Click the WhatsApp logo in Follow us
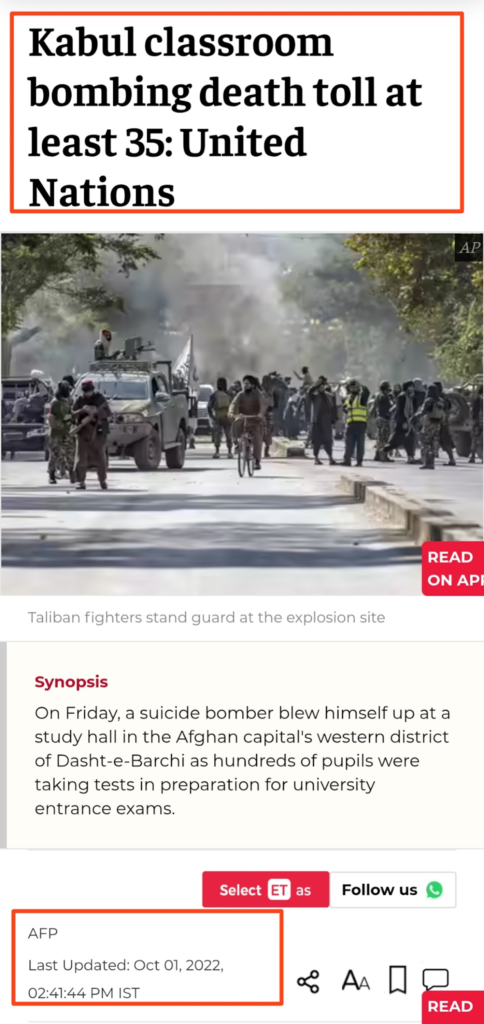The image size is (484, 1024). pos(434,889)
